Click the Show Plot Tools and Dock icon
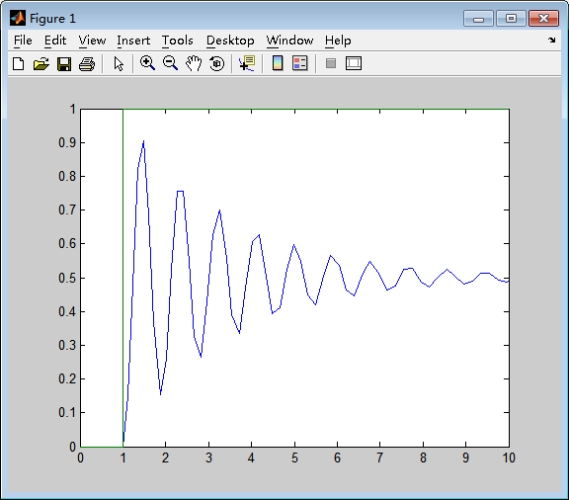 [x=353, y=63]
